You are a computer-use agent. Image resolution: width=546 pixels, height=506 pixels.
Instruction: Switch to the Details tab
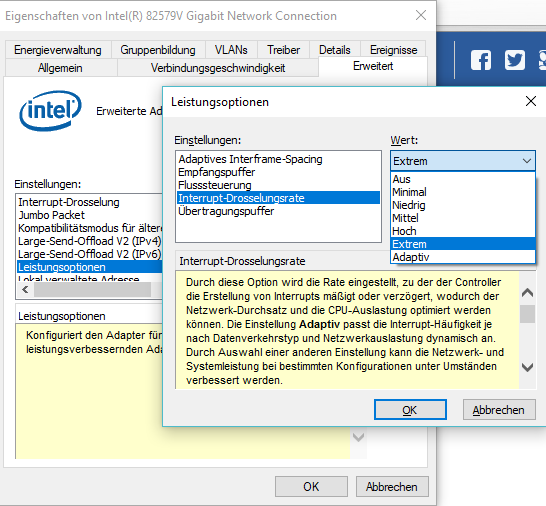coord(335,50)
